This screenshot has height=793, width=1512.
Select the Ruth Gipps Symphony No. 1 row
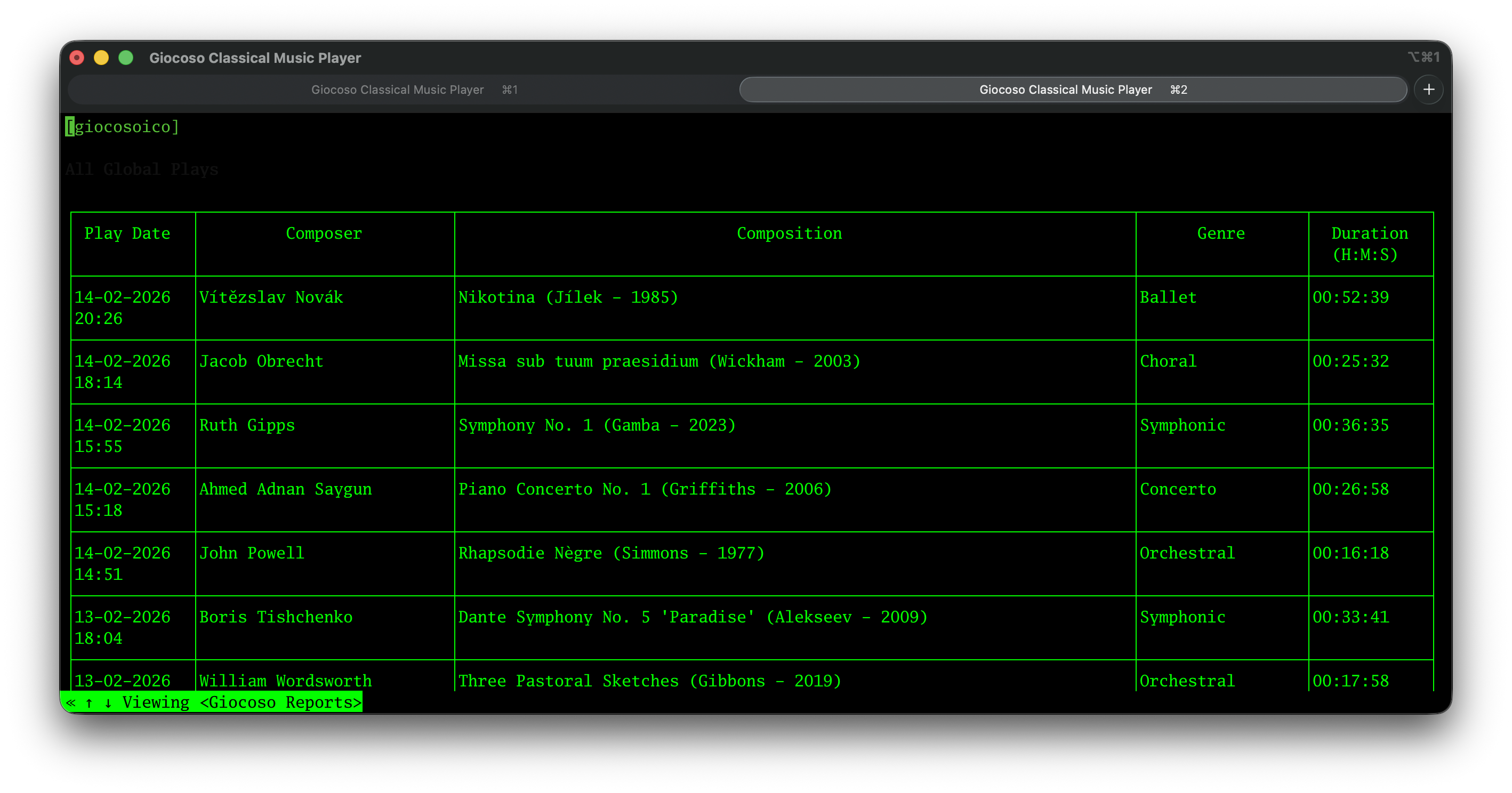point(597,425)
